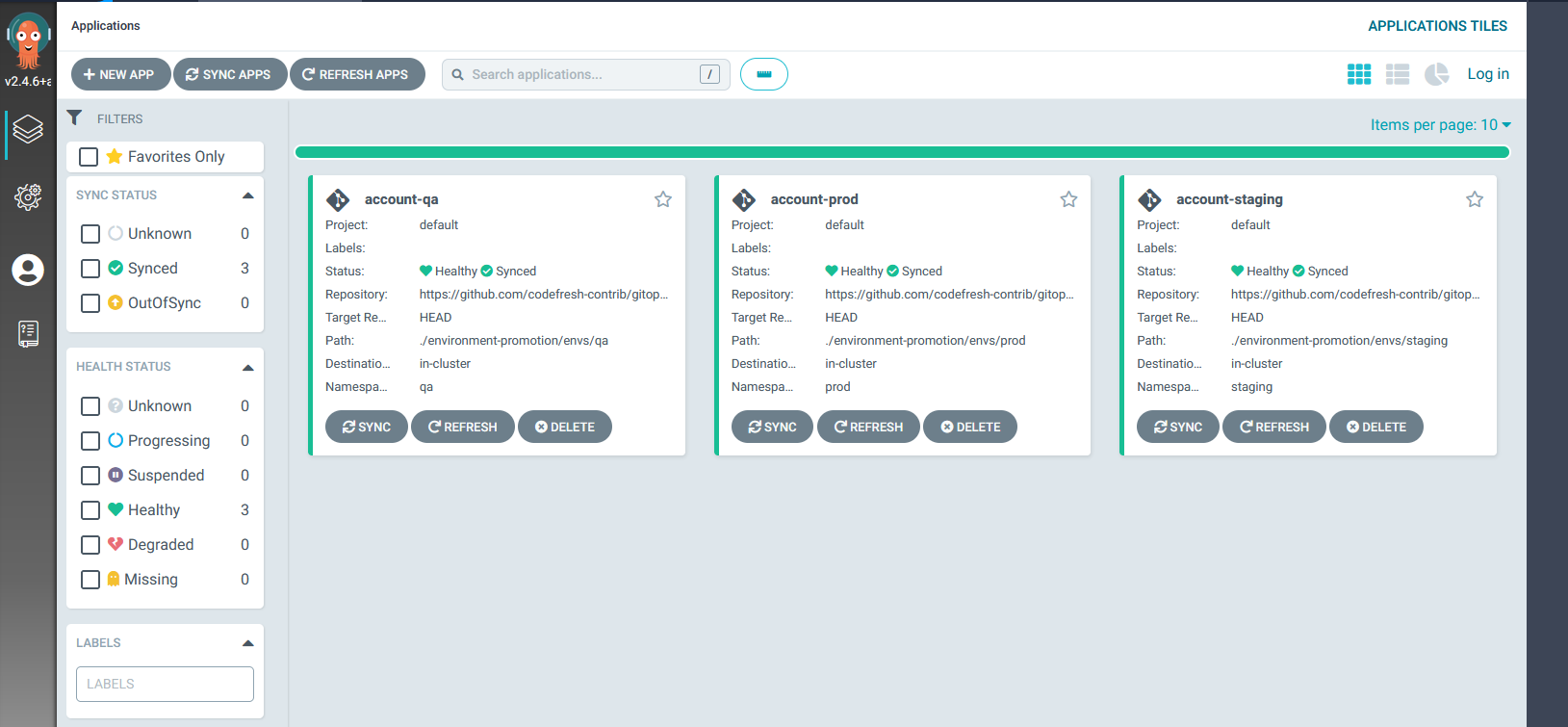Image resolution: width=1568 pixels, height=727 pixels.
Task: Tick the Degraded health status filter
Action: (90, 545)
